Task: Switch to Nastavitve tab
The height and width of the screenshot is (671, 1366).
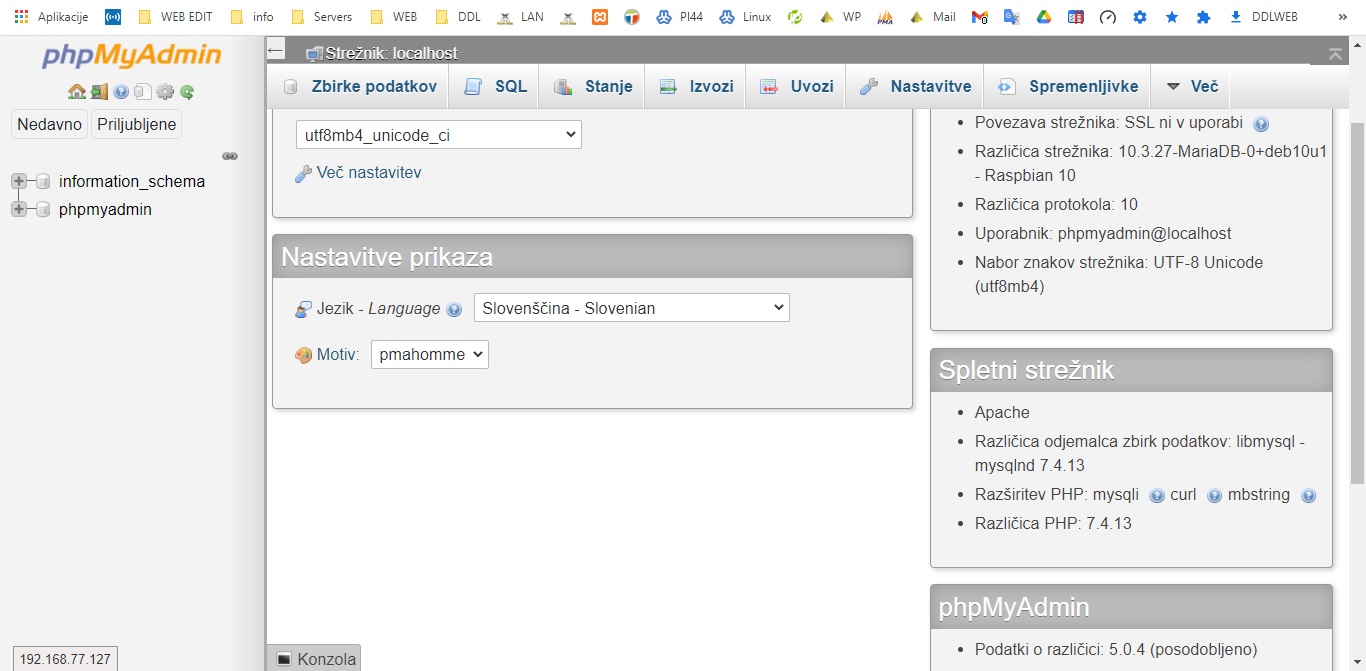Action: [915, 86]
